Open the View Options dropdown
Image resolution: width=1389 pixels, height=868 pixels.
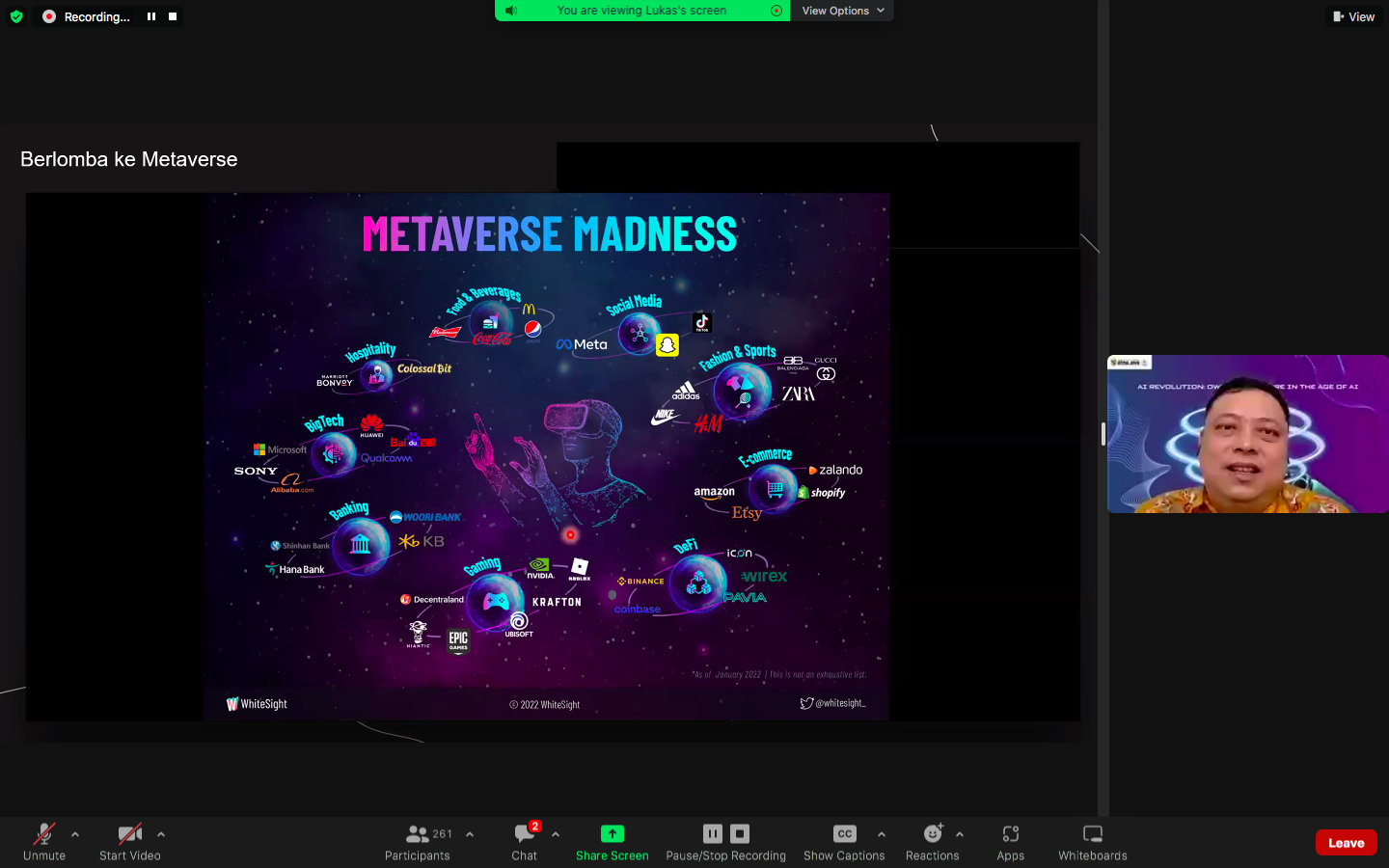coord(842,11)
